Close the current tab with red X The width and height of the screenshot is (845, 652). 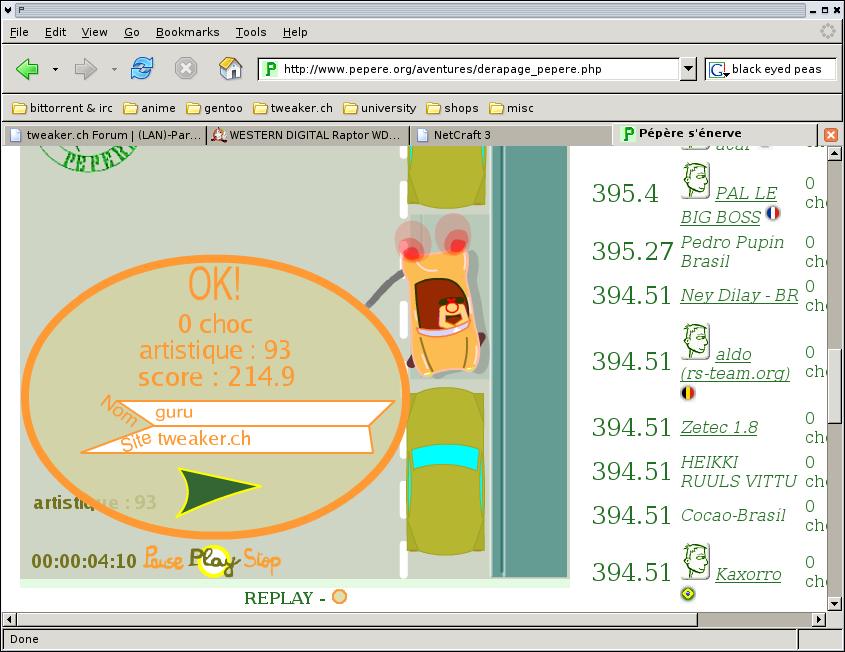point(830,134)
